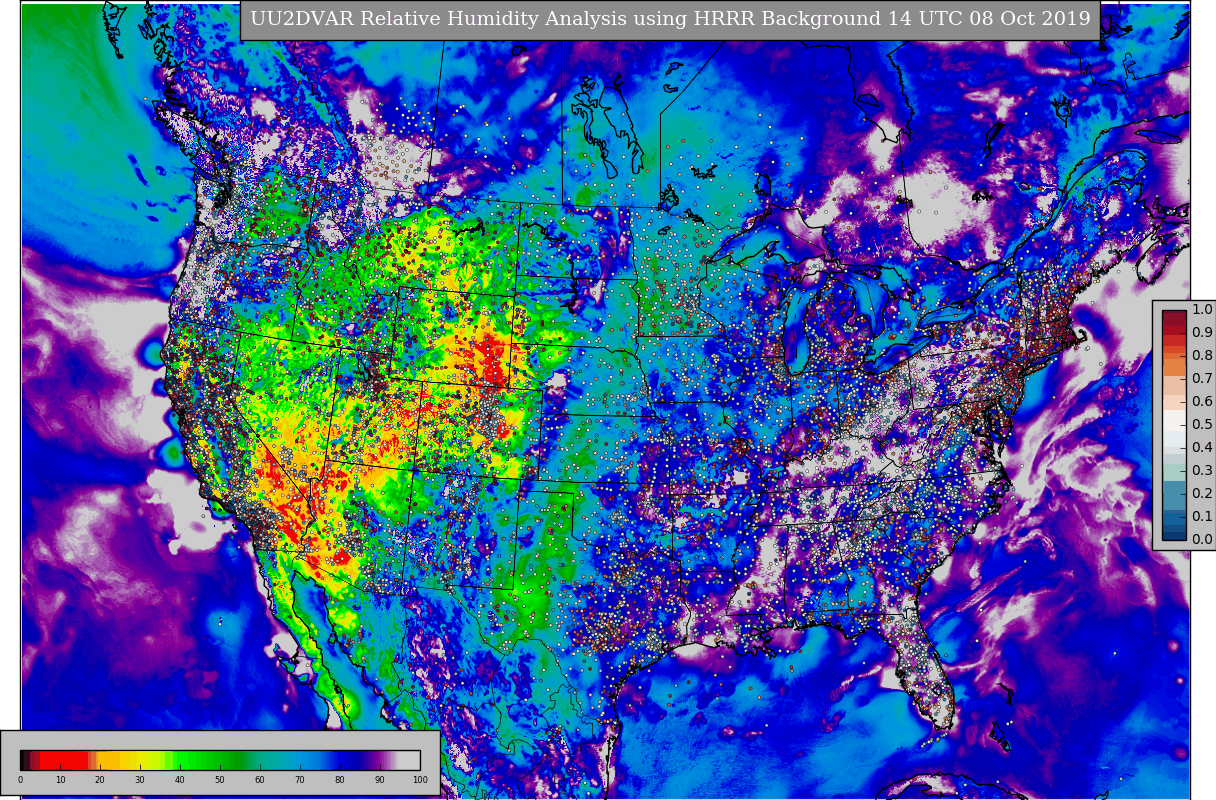
Task: Click the 0.2 label on right colorbar
Action: click(1202, 493)
